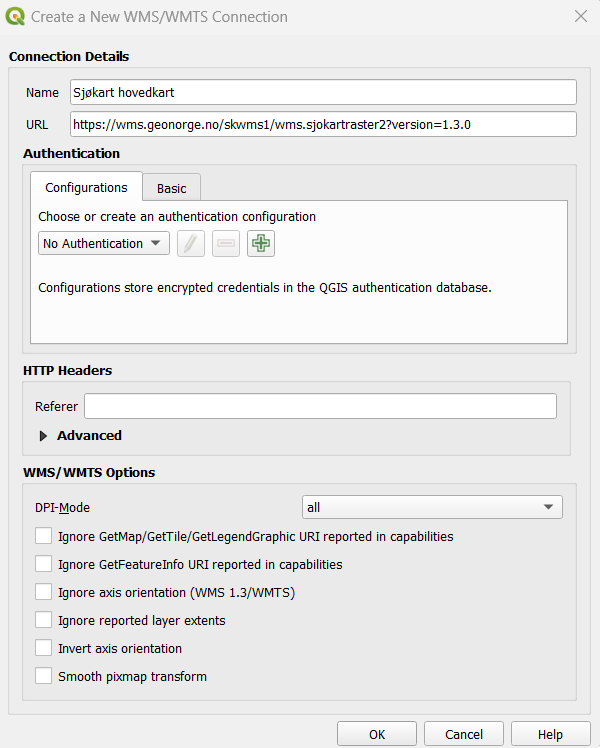
Task: Click the edit authentication configuration pencil icon
Action: coord(191,243)
